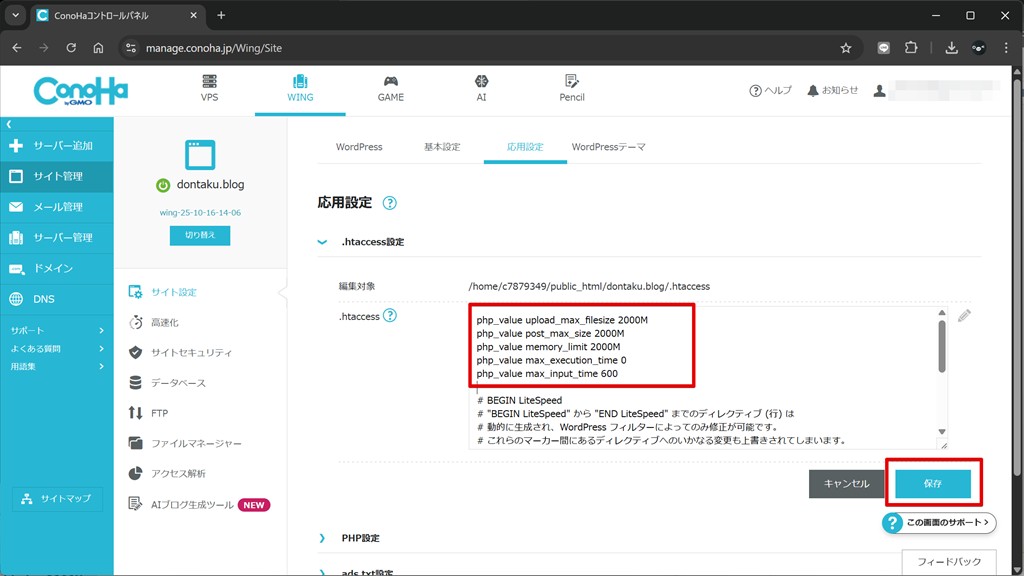Viewport: 1024px width, 576px height.
Task: Open browser downloads icon
Action: [x=952, y=48]
